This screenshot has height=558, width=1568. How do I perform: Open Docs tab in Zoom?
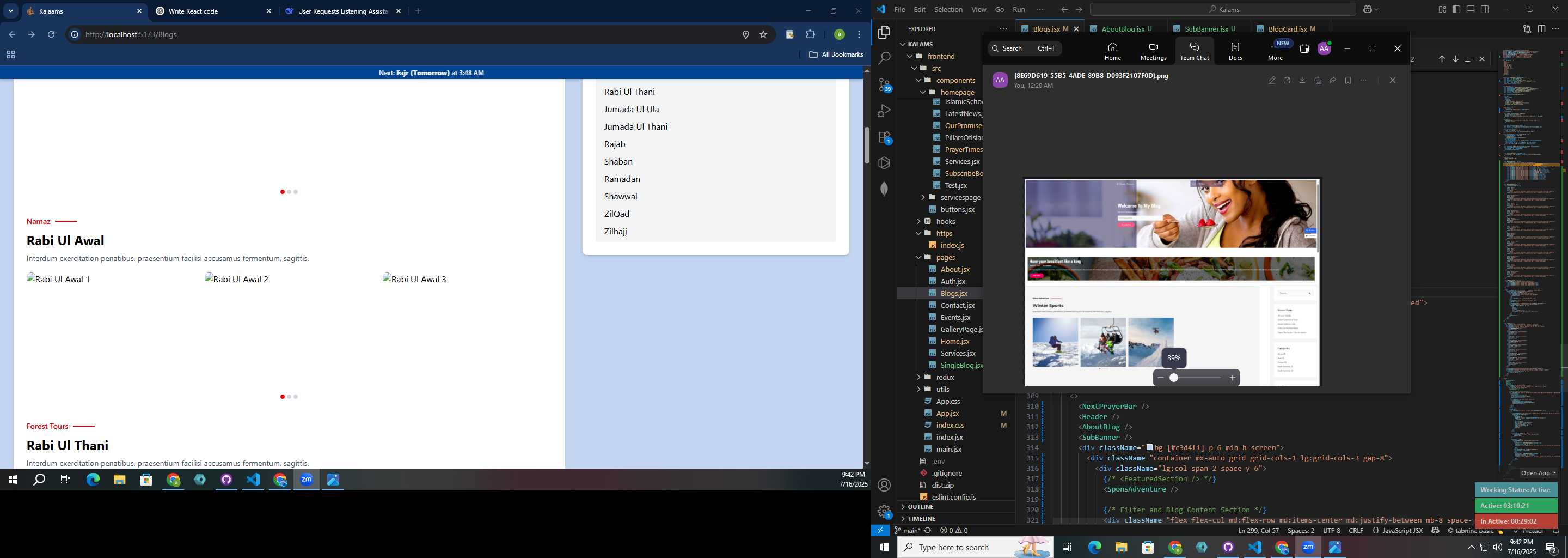pyautogui.click(x=1235, y=51)
